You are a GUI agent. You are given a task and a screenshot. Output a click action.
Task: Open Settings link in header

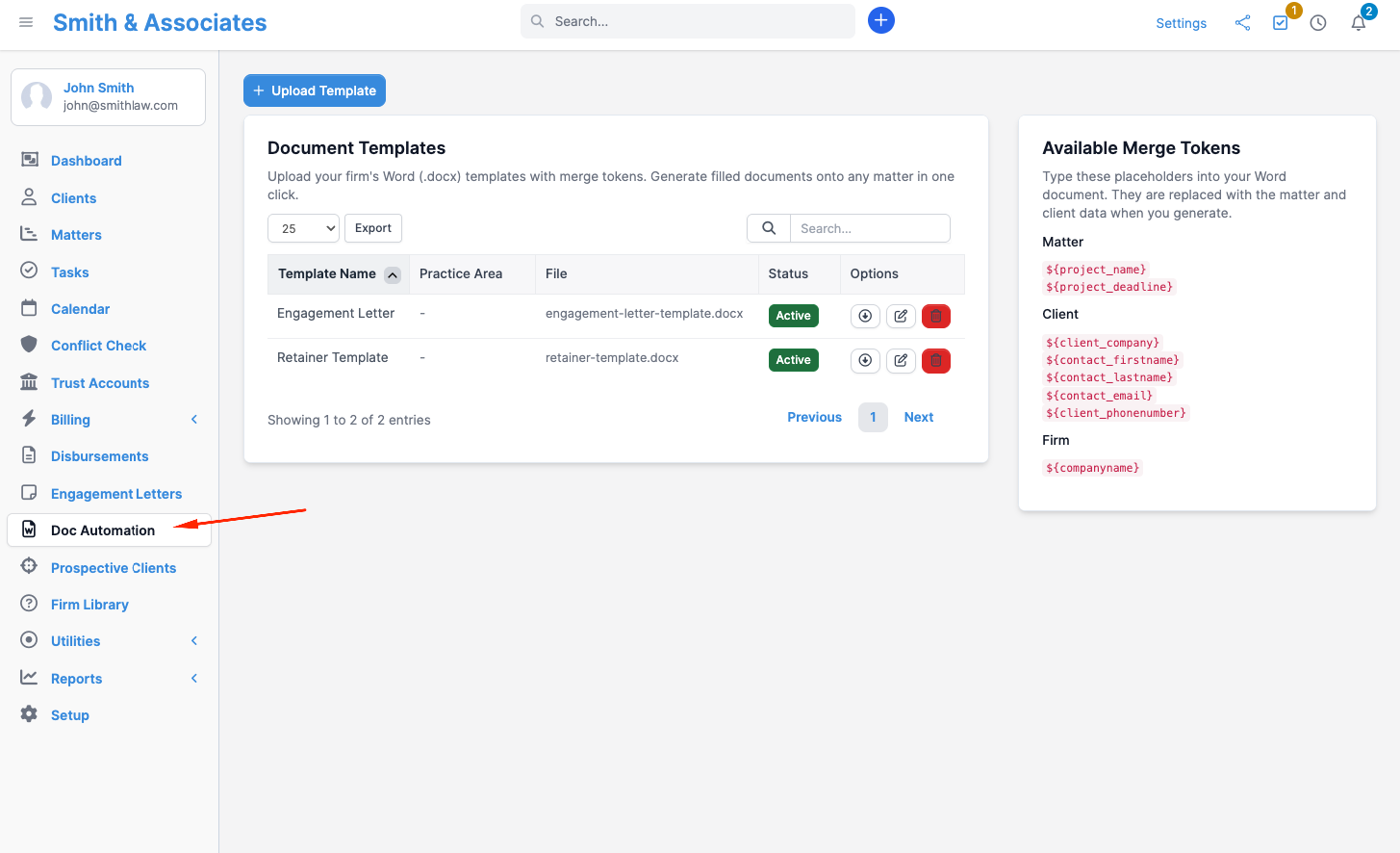point(1181,23)
